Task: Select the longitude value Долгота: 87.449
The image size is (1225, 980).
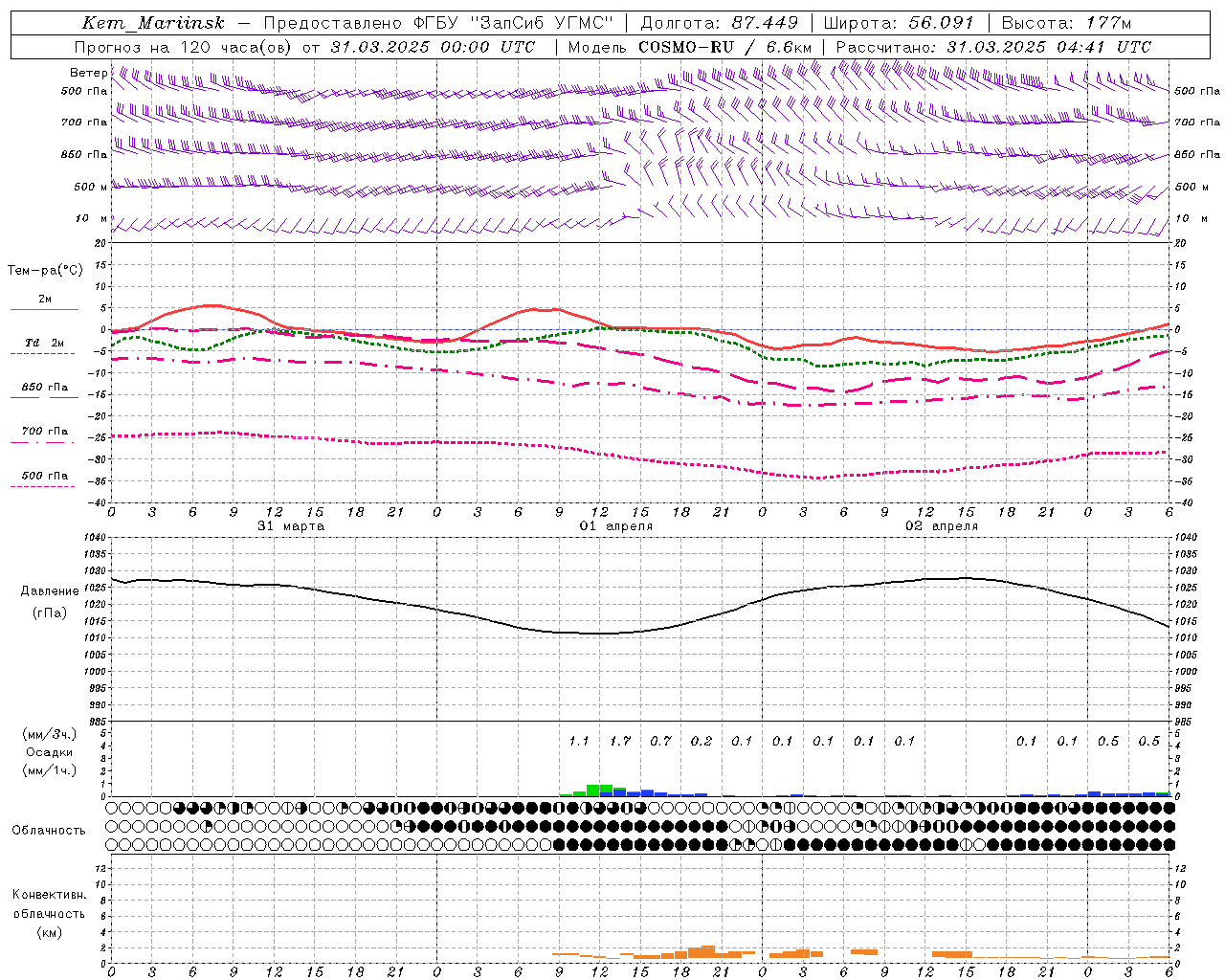Action: click(719, 23)
